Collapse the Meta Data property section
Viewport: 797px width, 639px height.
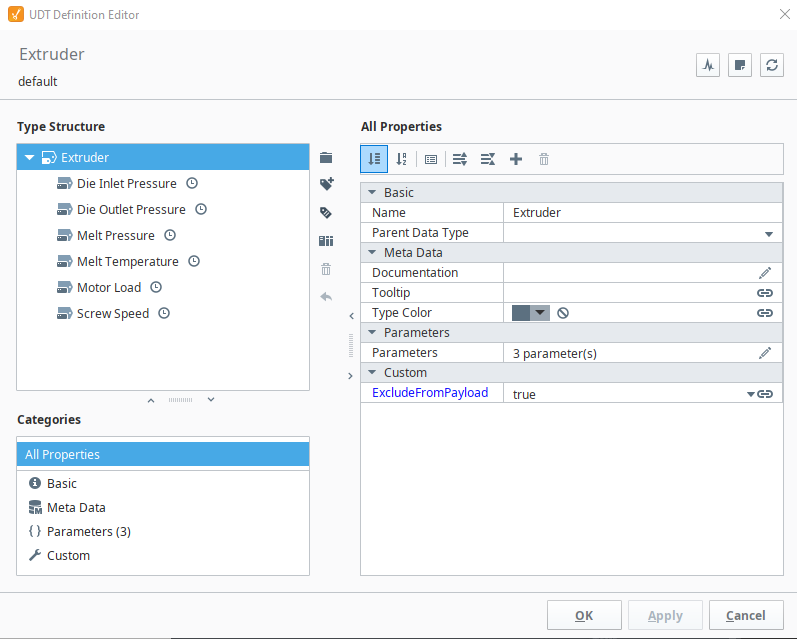click(x=372, y=253)
